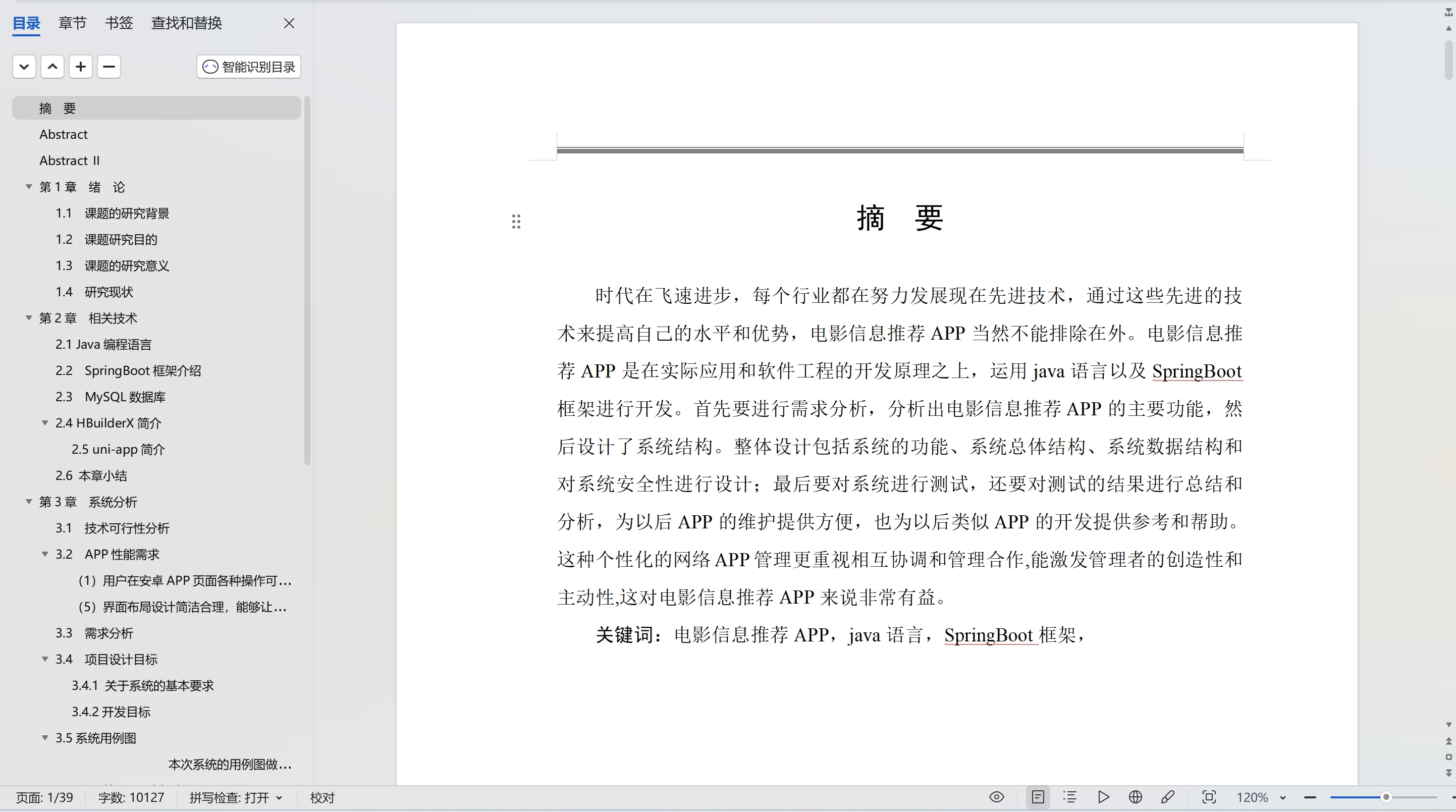The width and height of the screenshot is (1456, 812).
Task: Run 智能识别目录 smart catalog recognition
Action: pyautogui.click(x=248, y=66)
